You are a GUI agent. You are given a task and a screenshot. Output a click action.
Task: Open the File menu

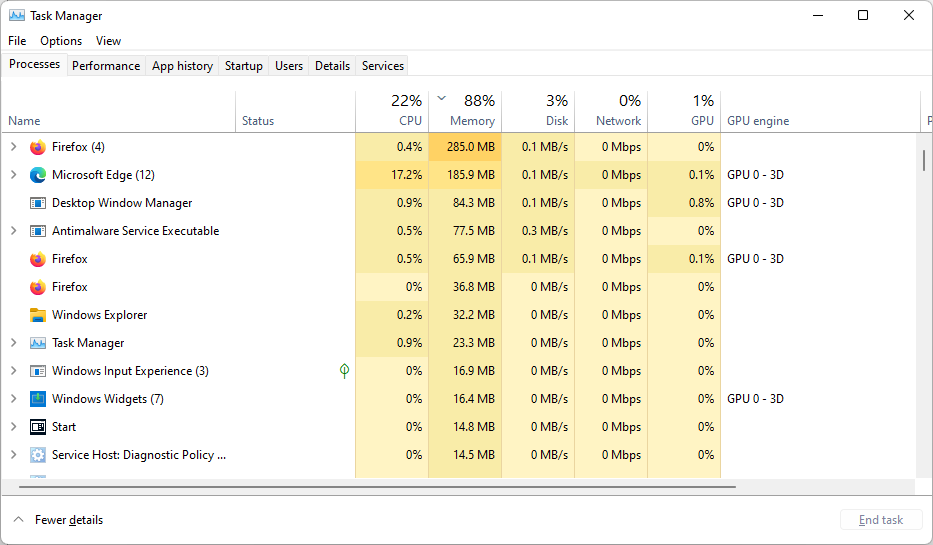coord(17,40)
